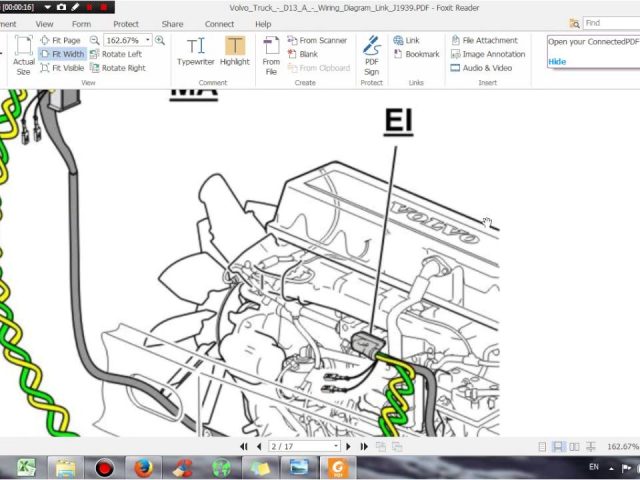Image resolution: width=640 pixels, height=480 pixels.
Task: Open the 162.67% zoom dropdown
Action: pyautogui.click(x=148, y=40)
